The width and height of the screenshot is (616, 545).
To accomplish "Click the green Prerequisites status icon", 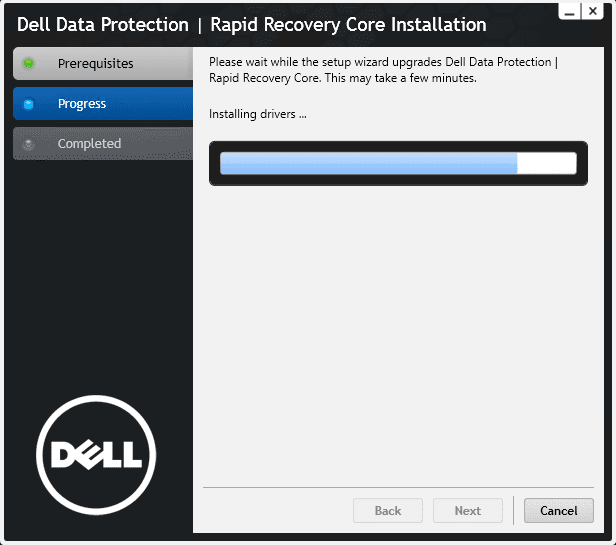I will (x=29, y=64).
